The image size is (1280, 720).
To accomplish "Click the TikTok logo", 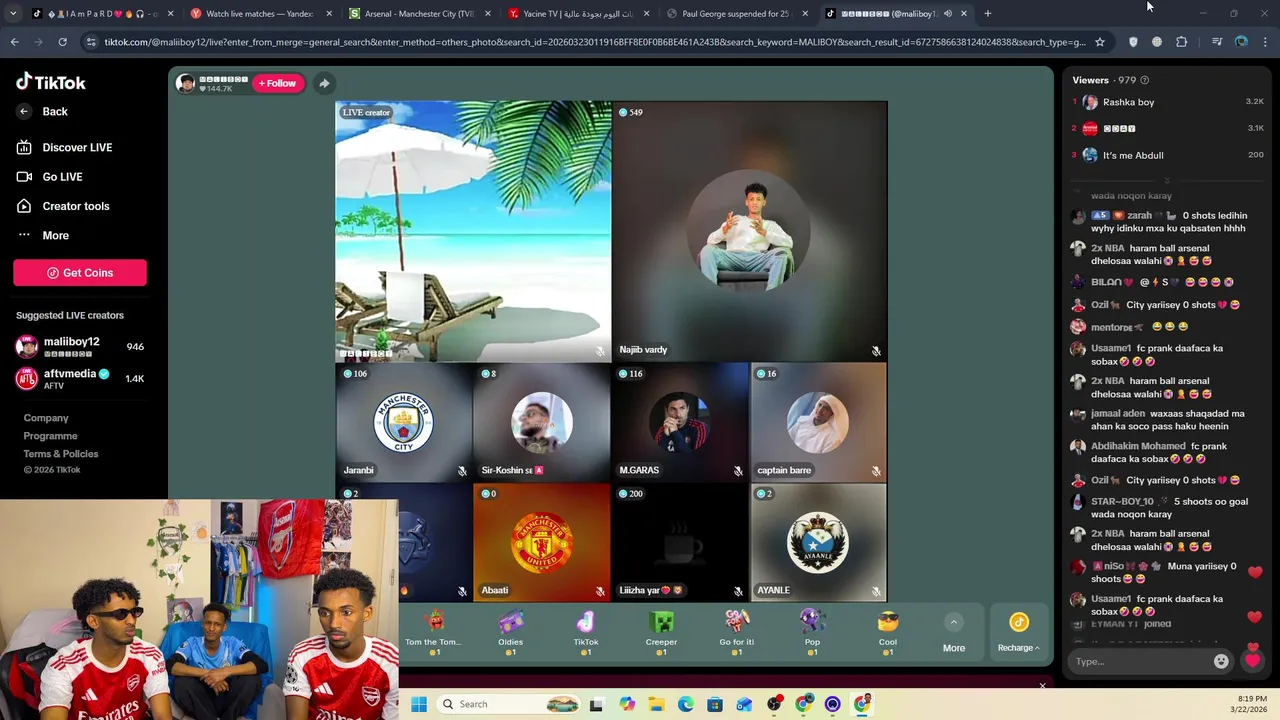I will click(x=51, y=82).
